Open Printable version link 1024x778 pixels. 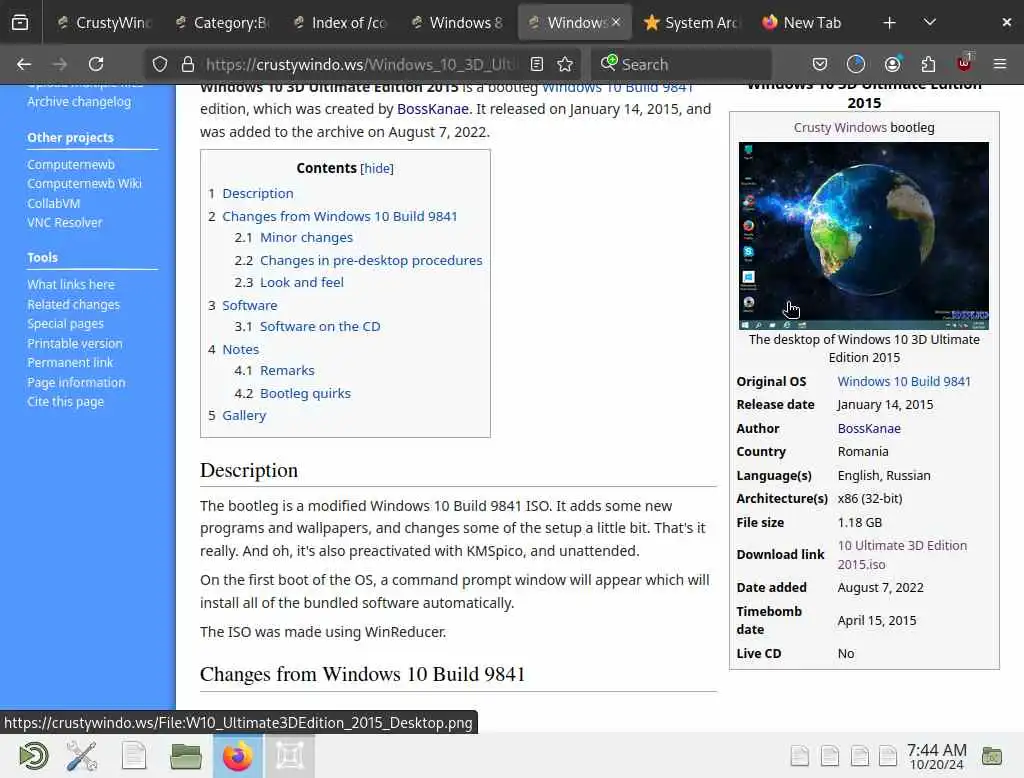pos(74,344)
